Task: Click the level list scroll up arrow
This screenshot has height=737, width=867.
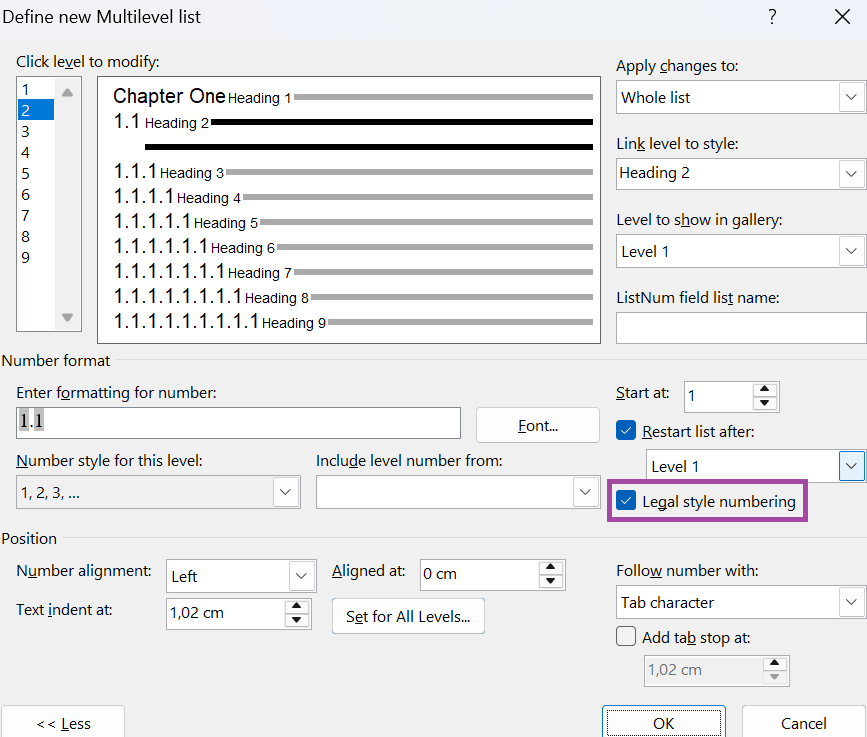Action: pyautogui.click(x=67, y=92)
